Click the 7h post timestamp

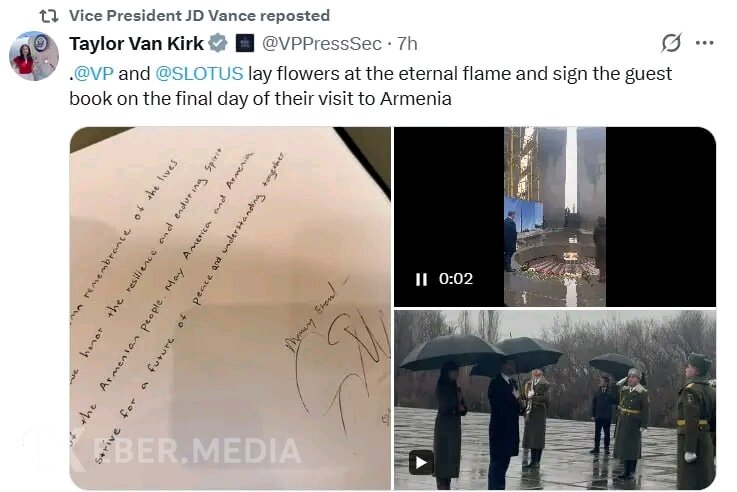(x=407, y=44)
